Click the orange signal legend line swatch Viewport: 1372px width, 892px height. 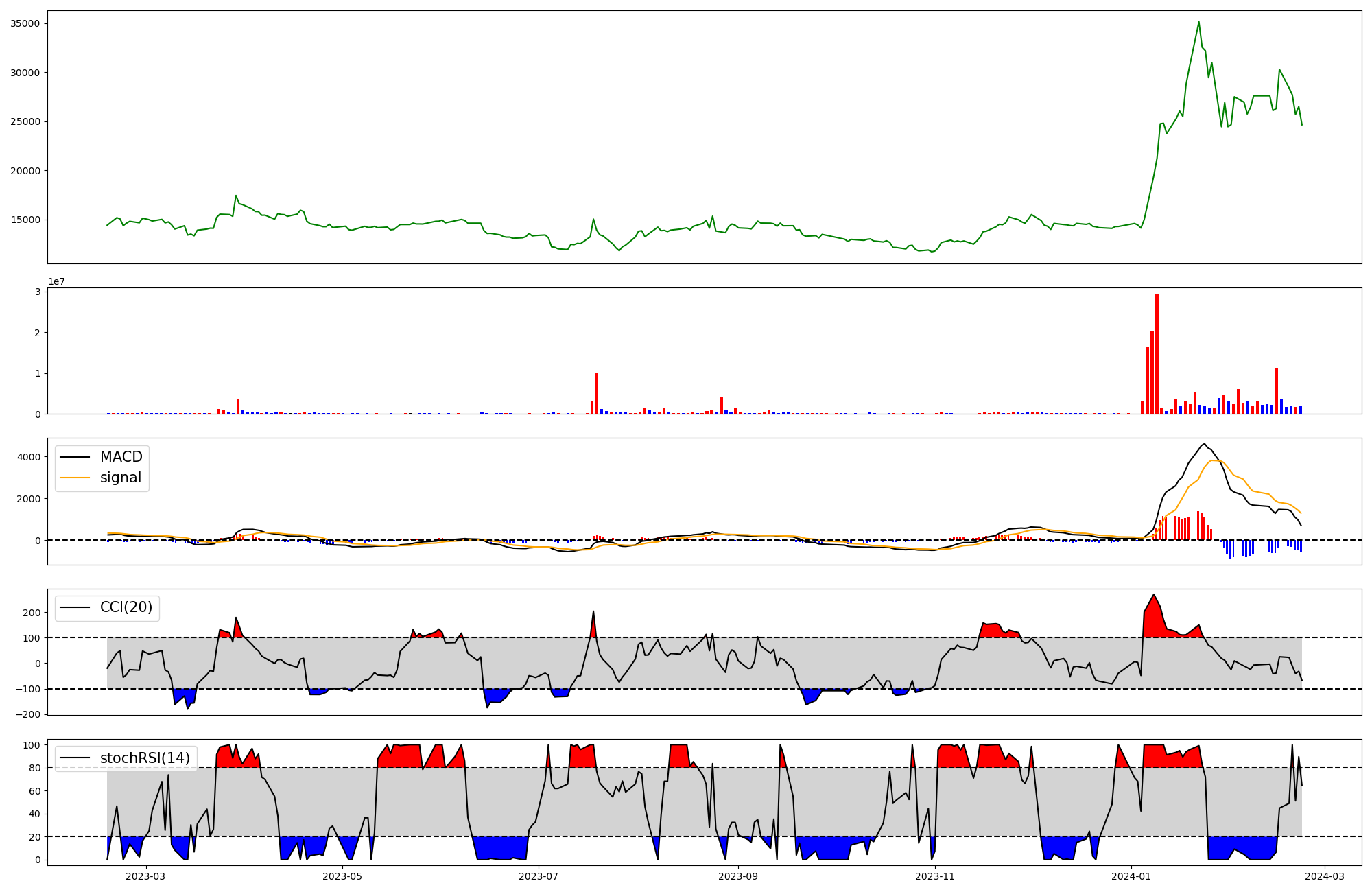(x=75, y=478)
